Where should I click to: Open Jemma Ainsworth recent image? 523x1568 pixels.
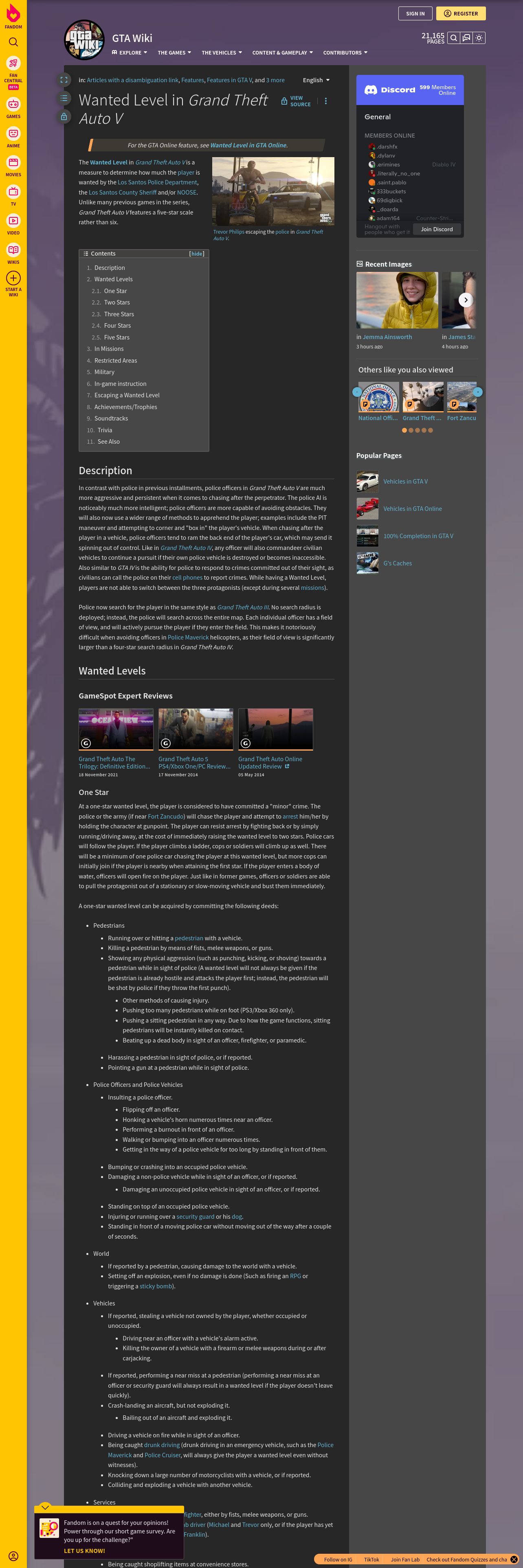[x=397, y=300]
